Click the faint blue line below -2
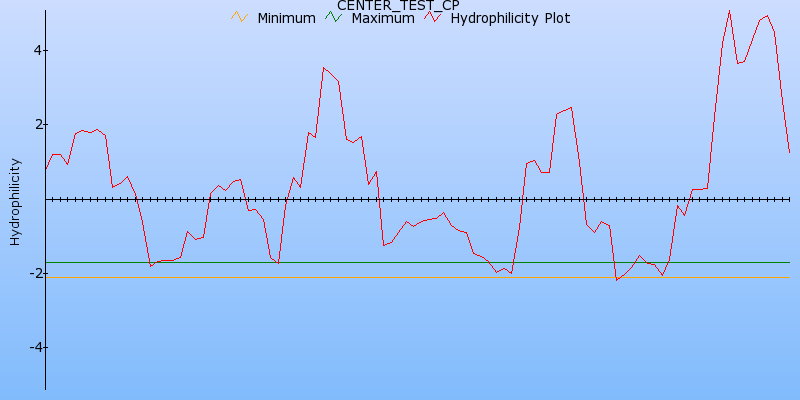Image resolution: width=800 pixels, height=400 pixels. [x=400, y=278]
